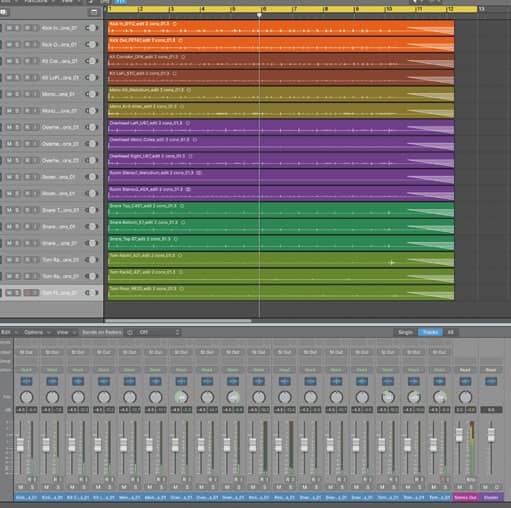Select the Master strip name label
Viewport: 511px width, 508px height.
point(491,498)
